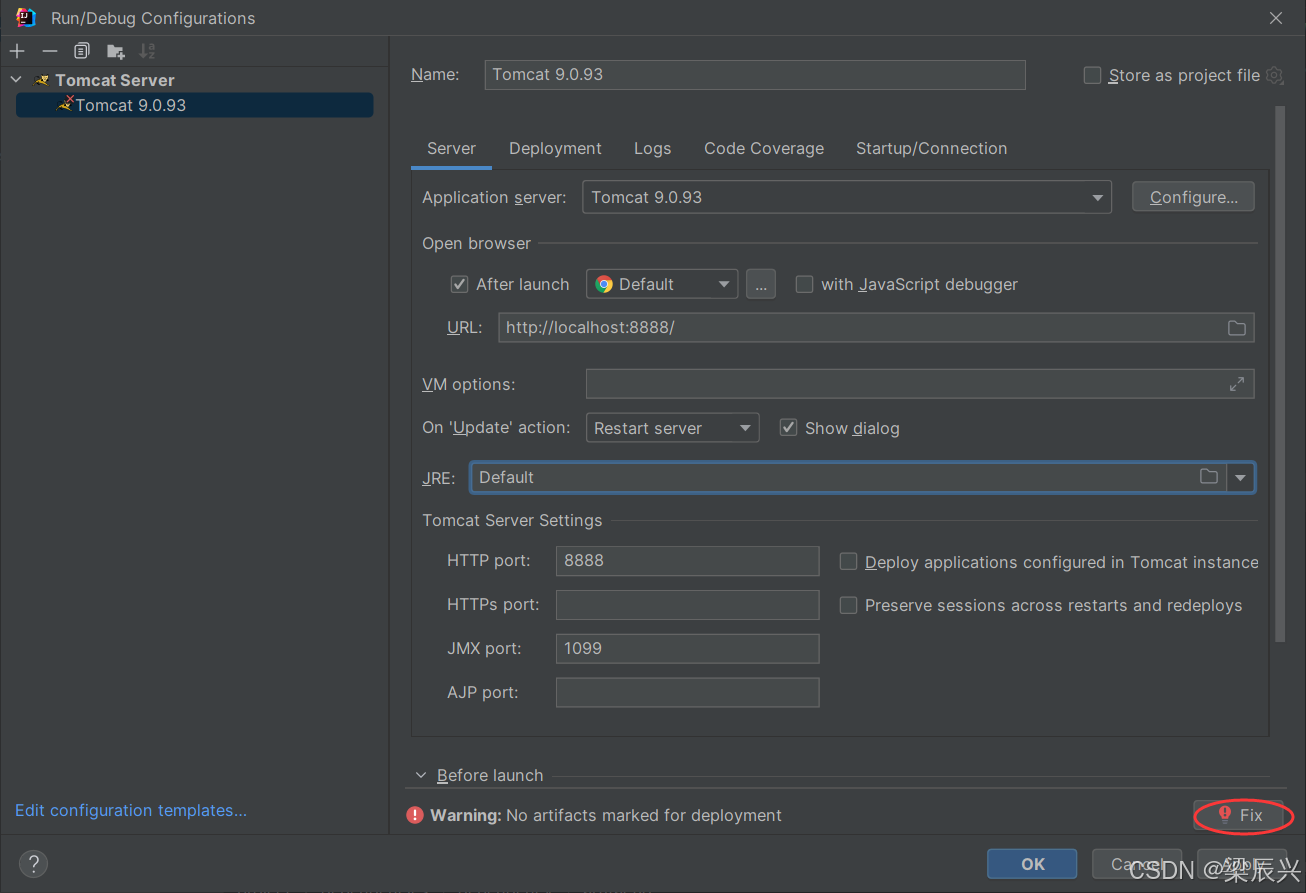
Task: Click the Configure... button
Action: click(1193, 197)
